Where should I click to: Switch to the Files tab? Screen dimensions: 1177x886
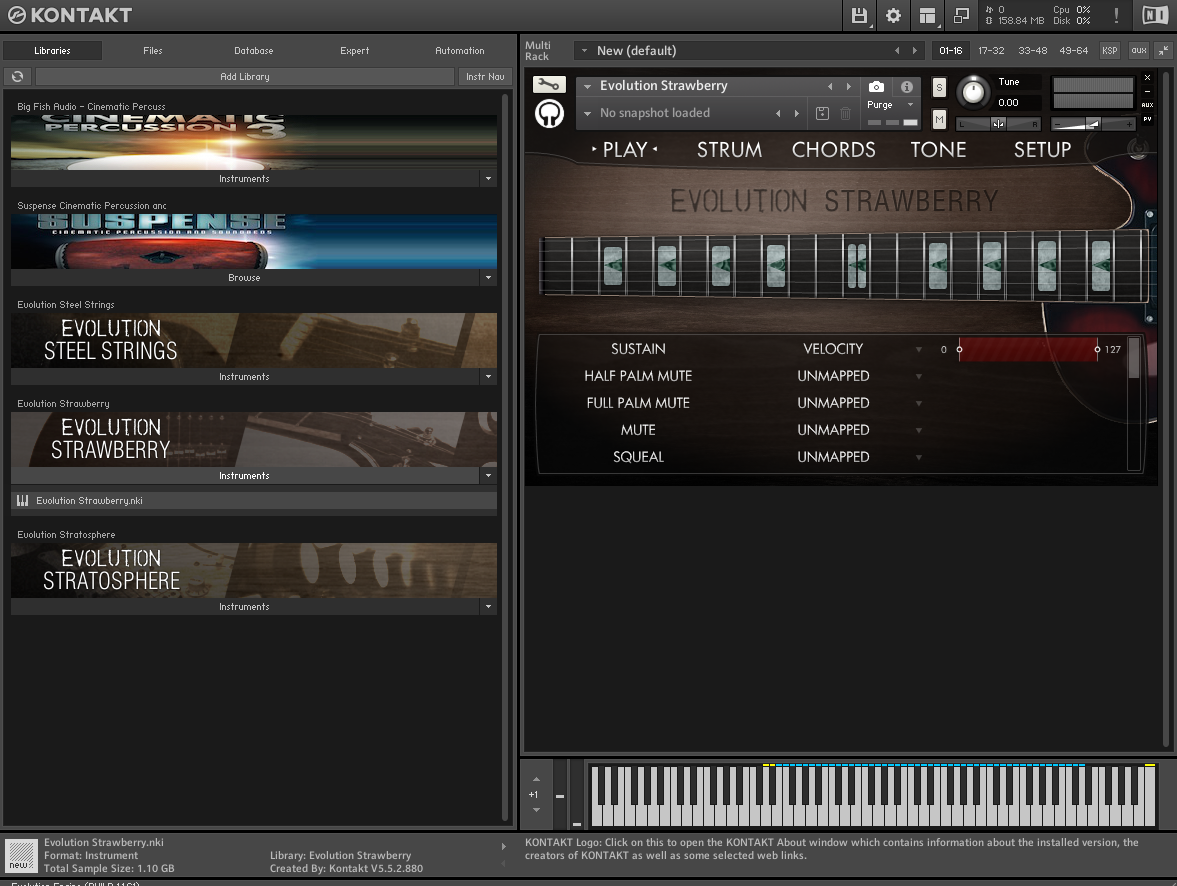(152, 50)
